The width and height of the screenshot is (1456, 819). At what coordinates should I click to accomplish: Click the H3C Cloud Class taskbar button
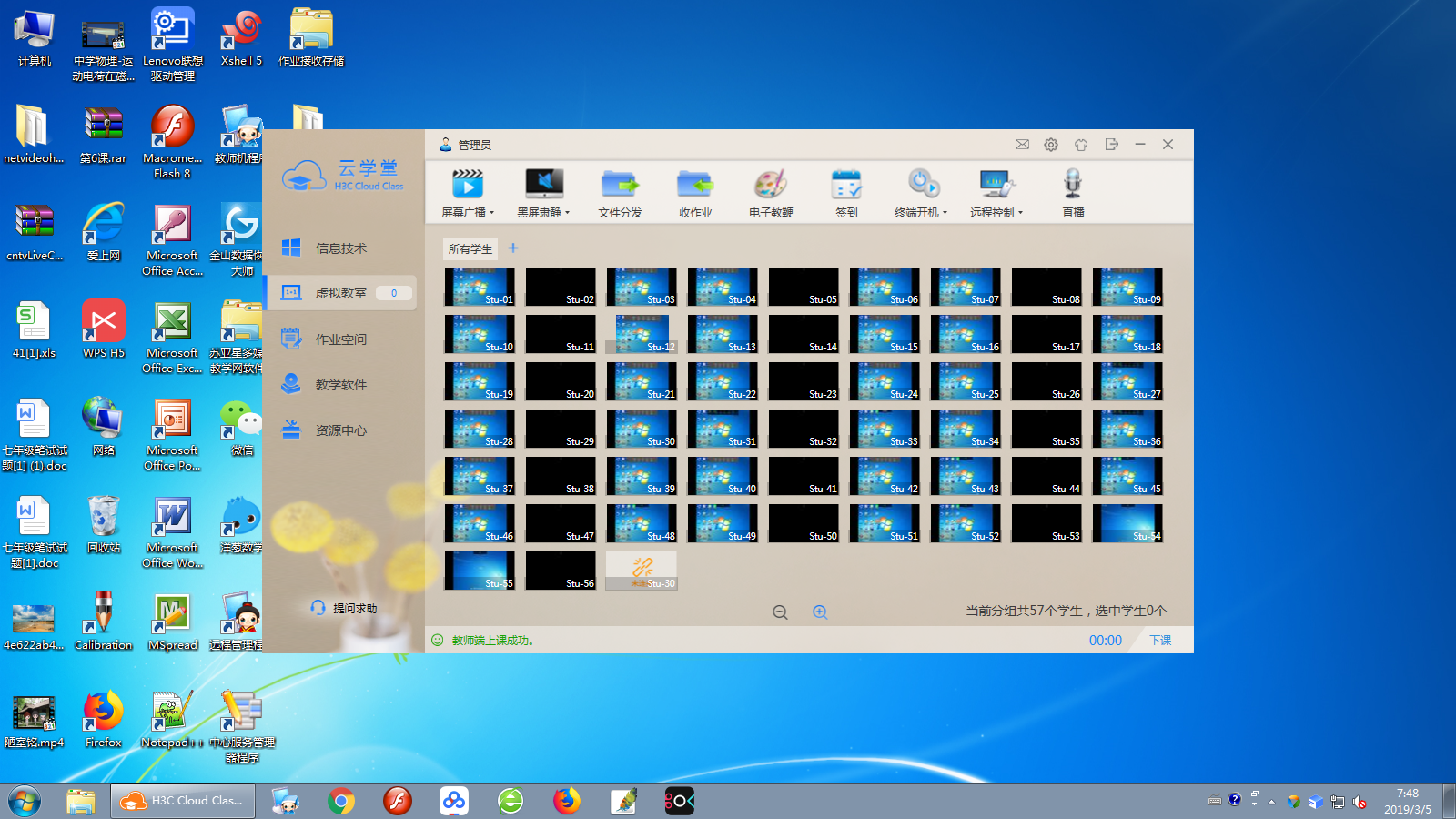pos(184,801)
